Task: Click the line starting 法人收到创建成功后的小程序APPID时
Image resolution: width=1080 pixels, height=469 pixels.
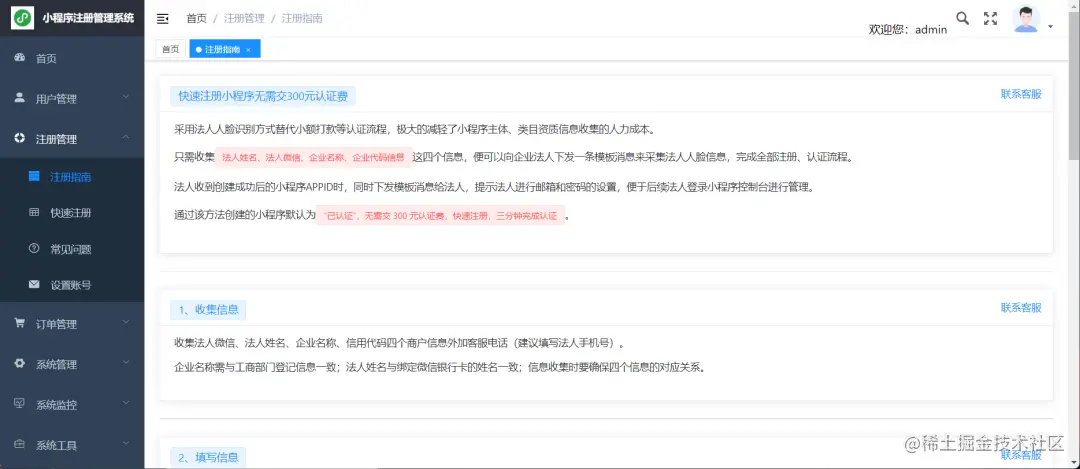Action: [x=494, y=187]
